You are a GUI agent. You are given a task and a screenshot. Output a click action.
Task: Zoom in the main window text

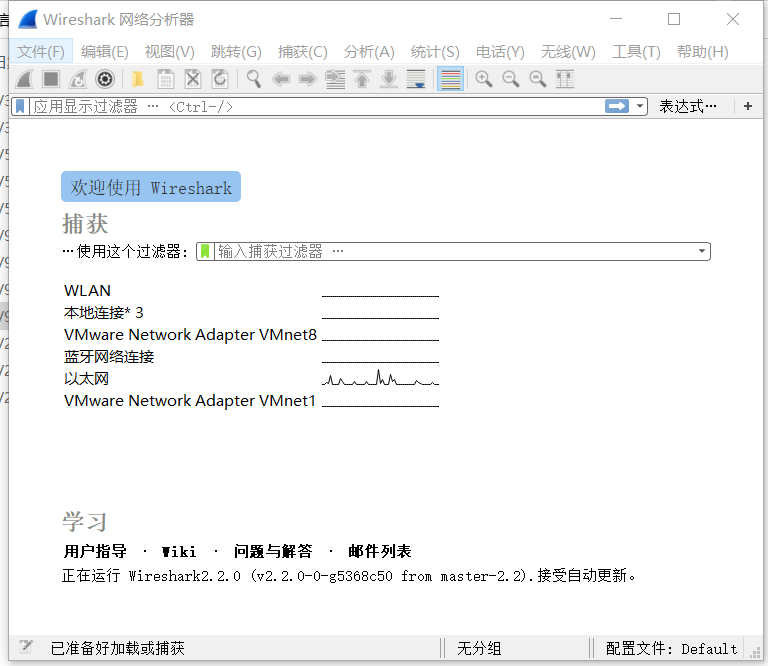click(x=484, y=79)
